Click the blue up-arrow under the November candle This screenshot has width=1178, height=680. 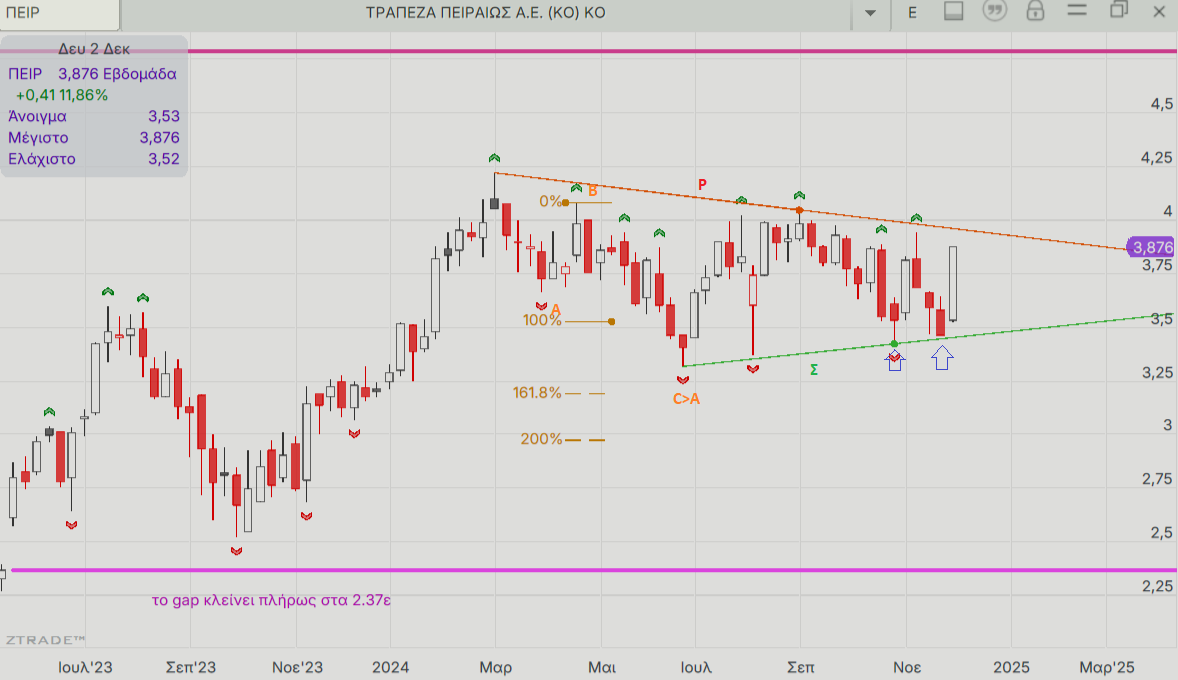[895, 360]
